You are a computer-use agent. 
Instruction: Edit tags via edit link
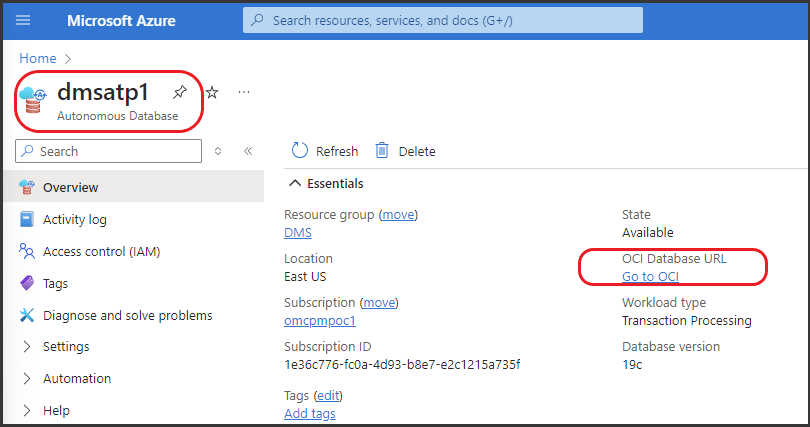(329, 395)
